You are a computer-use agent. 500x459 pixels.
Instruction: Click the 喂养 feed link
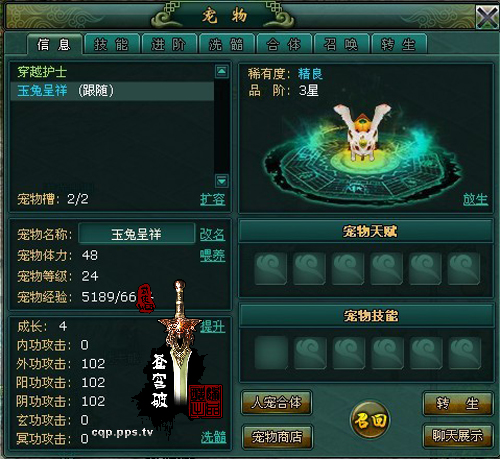click(x=212, y=256)
